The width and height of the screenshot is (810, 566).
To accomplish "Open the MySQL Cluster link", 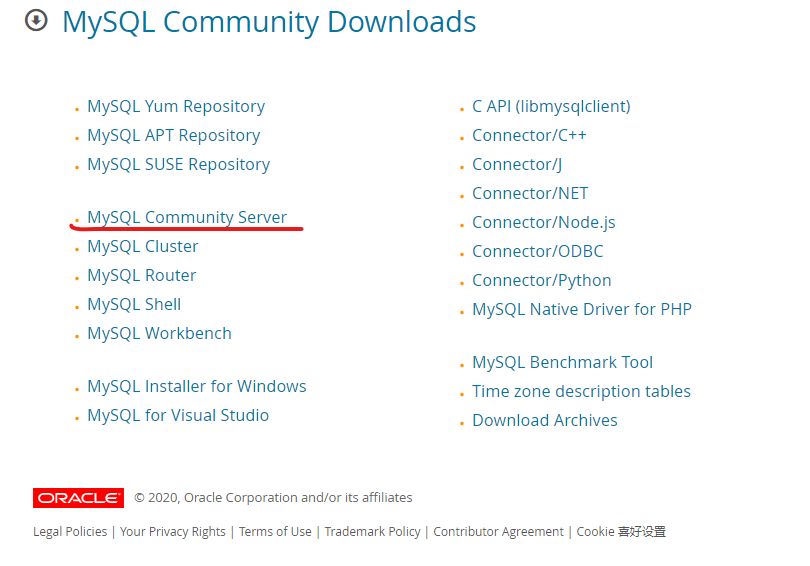I will 143,246.
